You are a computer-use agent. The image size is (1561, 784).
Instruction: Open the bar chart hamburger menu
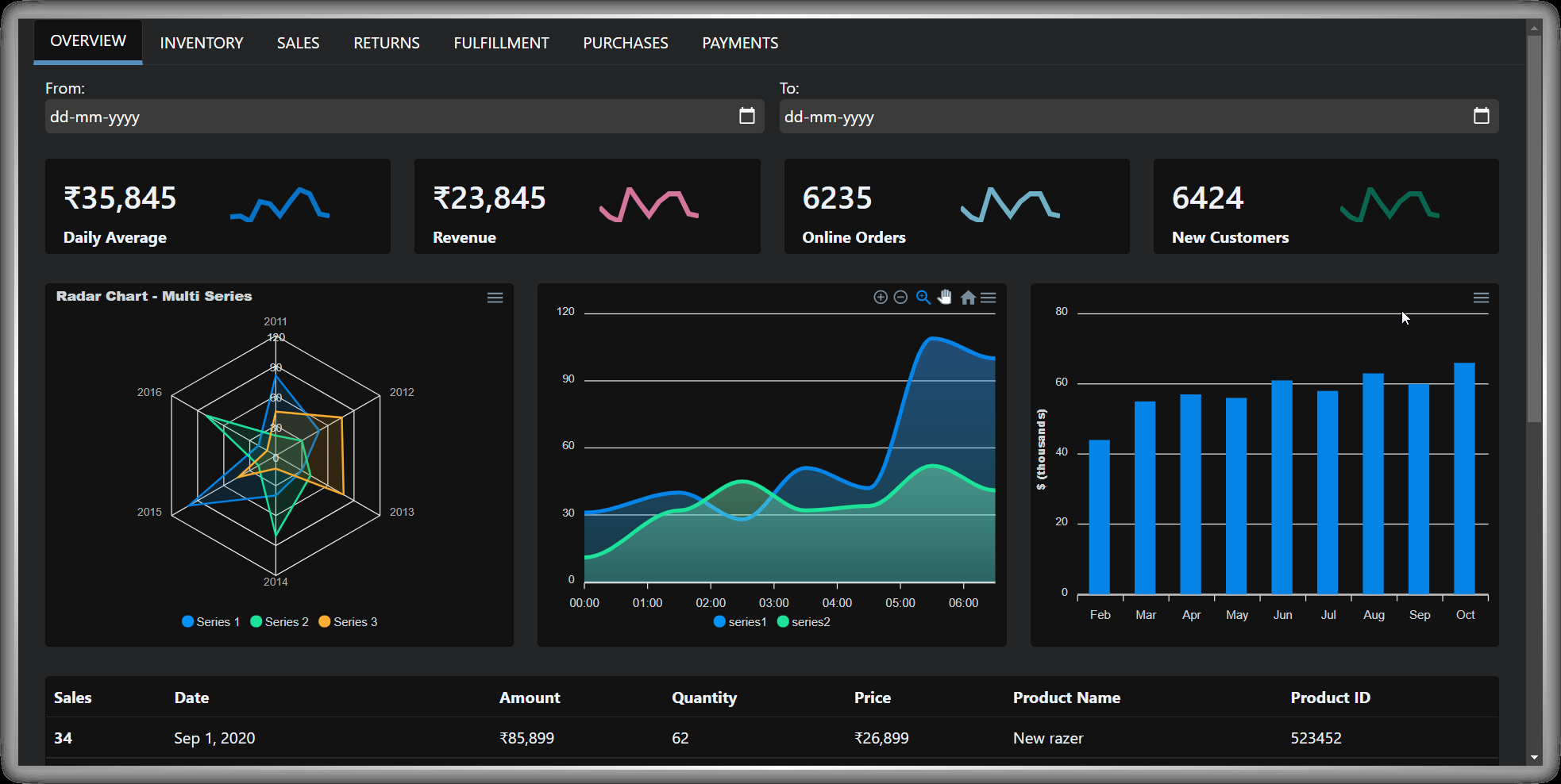(1481, 297)
